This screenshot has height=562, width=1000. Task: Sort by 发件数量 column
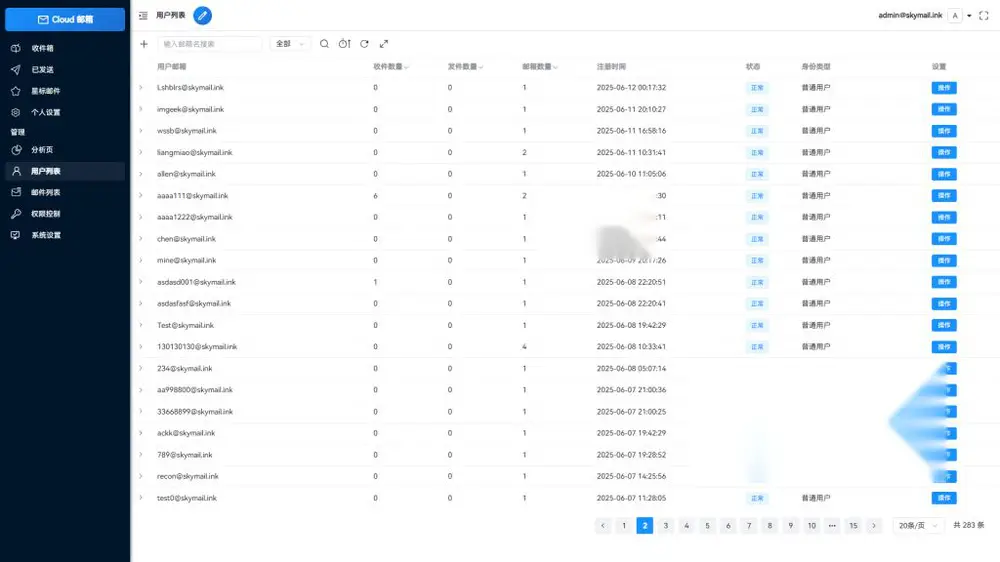pos(465,66)
